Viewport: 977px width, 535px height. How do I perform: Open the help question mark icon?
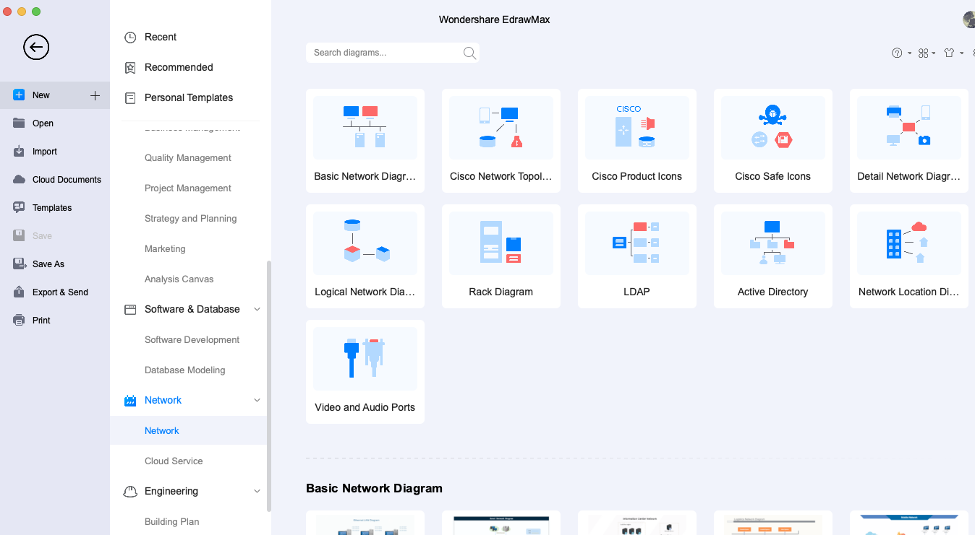tap(897, 53)
